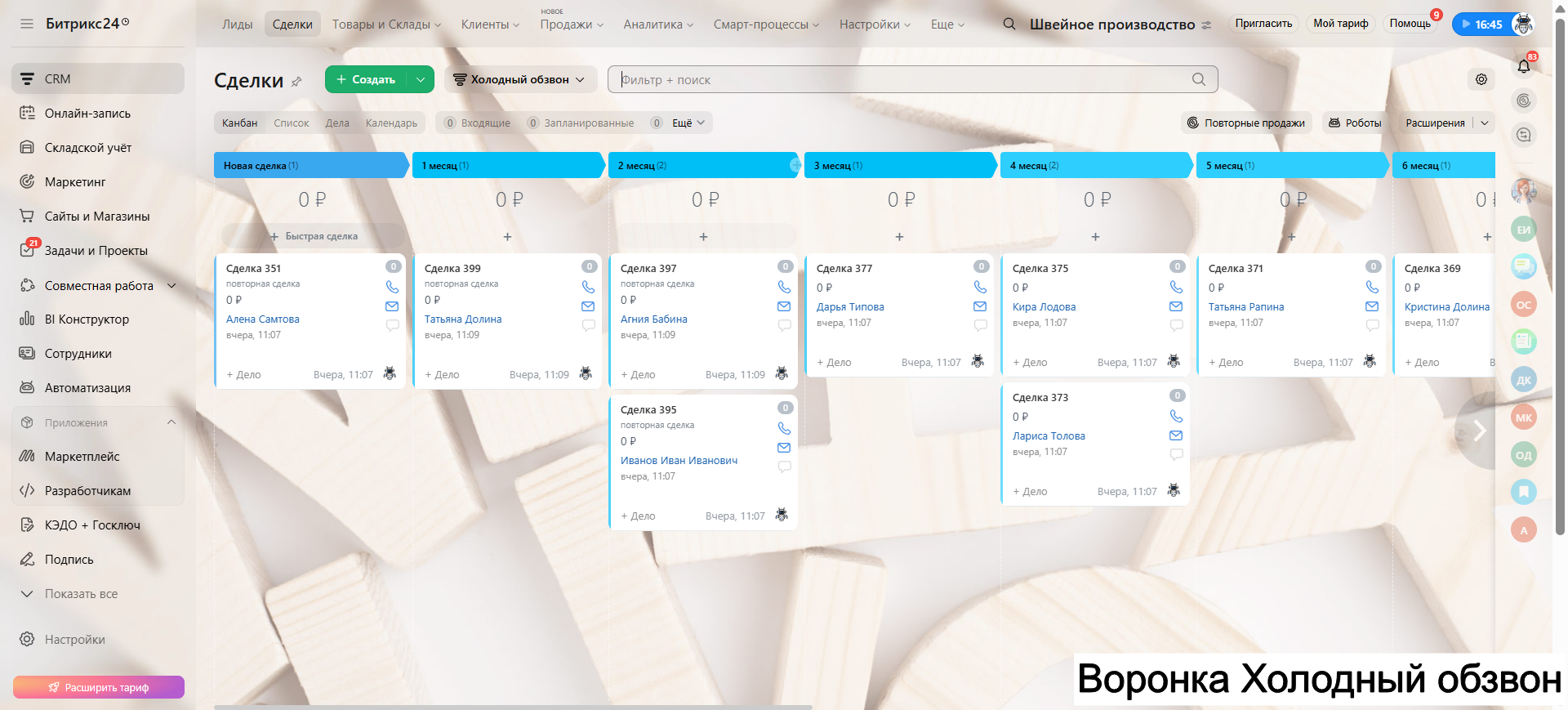The image size is (1568, 710).
Task: Click the Роботы button
Action: click(1355, 123)
